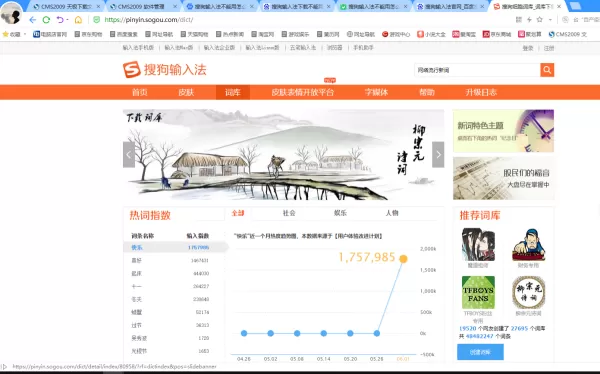Go to the browser home page icon
Image resolution: width=600 pixels, height=374 pixels.
pos(78,20)
